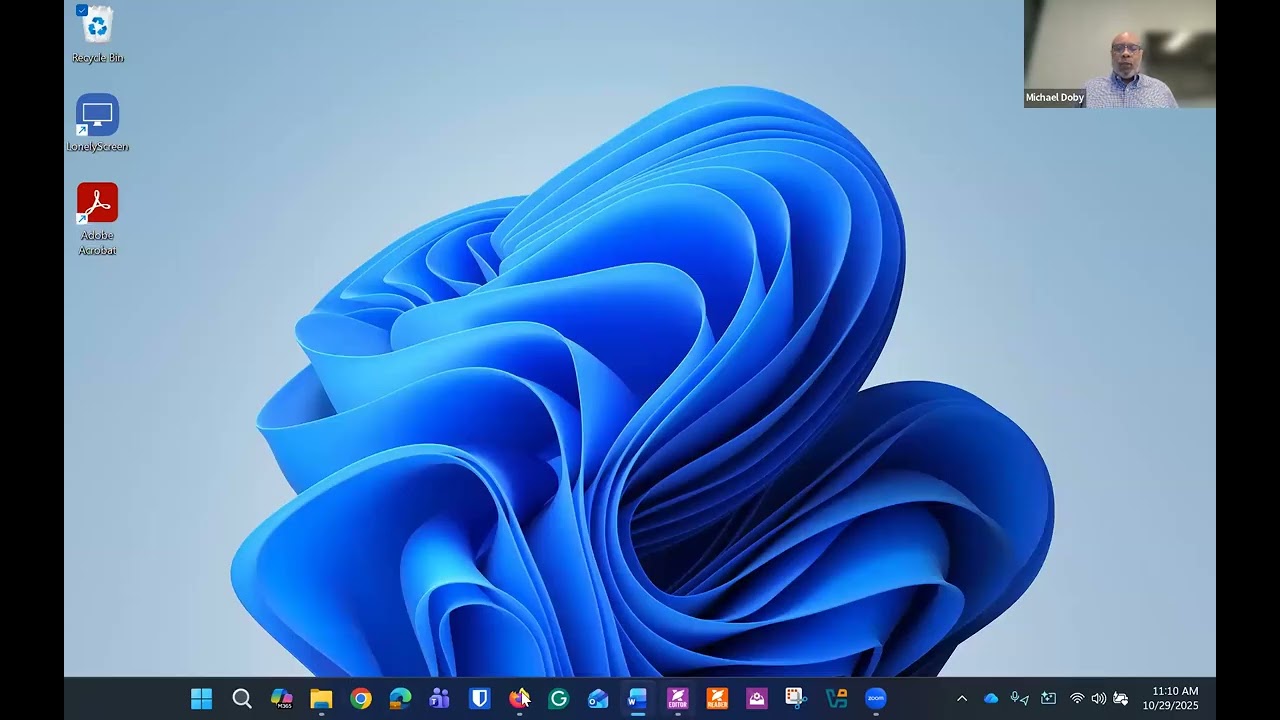1280x720 pixels.
Task: Open volume speaker control in tray
Action: 1099,699
